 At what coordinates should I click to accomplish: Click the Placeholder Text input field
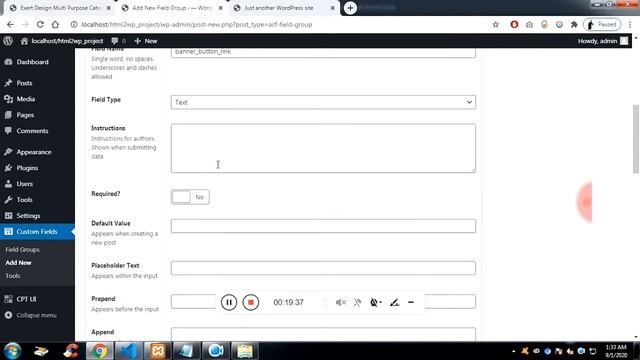coord(323,268)
